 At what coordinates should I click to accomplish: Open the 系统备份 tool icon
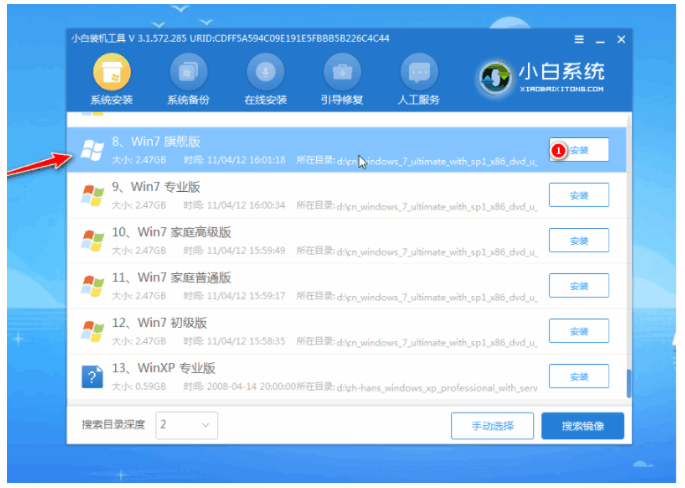pyautogui.click(x=188, y=72)
